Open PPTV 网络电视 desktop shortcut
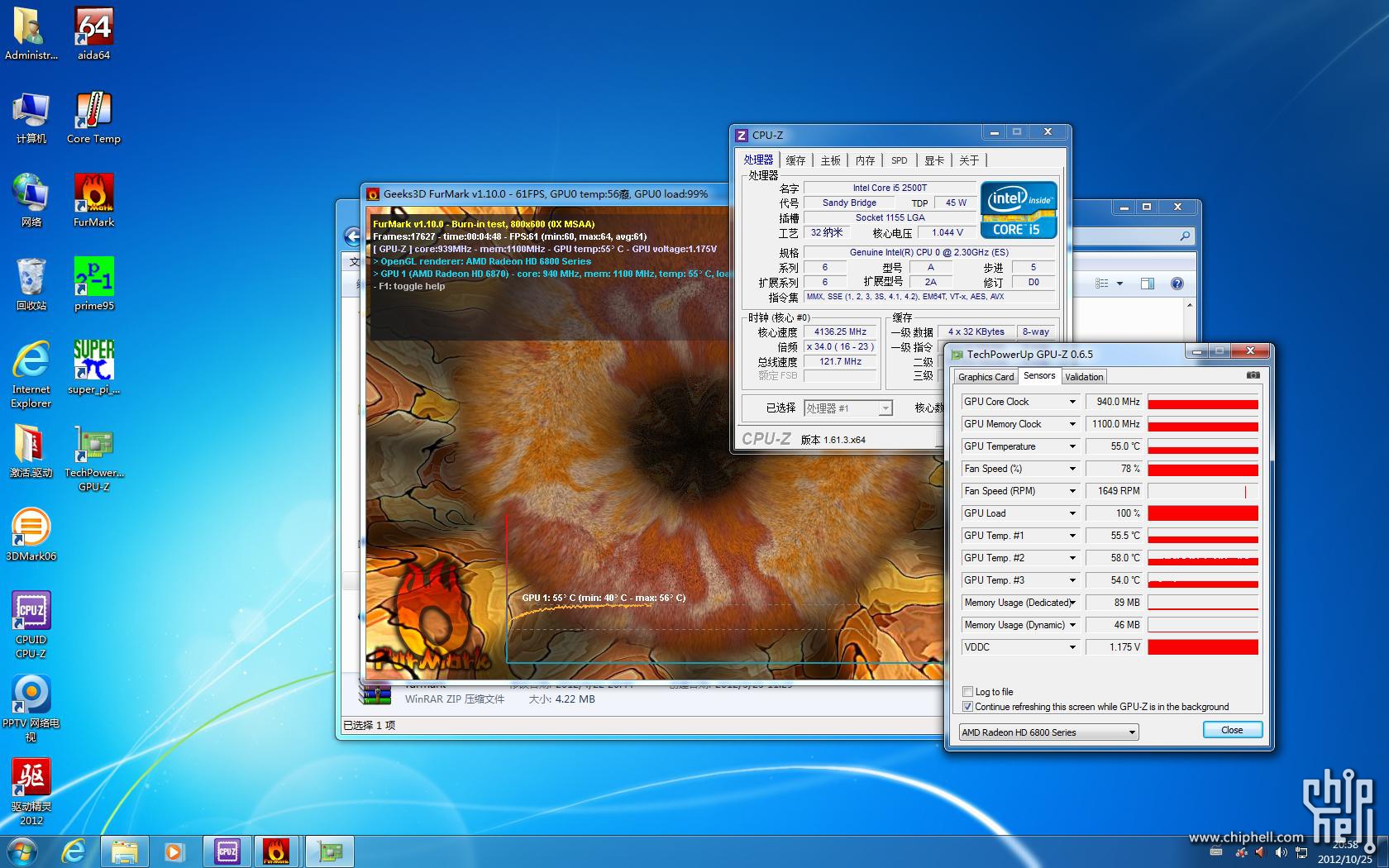 tap(31, 708)
